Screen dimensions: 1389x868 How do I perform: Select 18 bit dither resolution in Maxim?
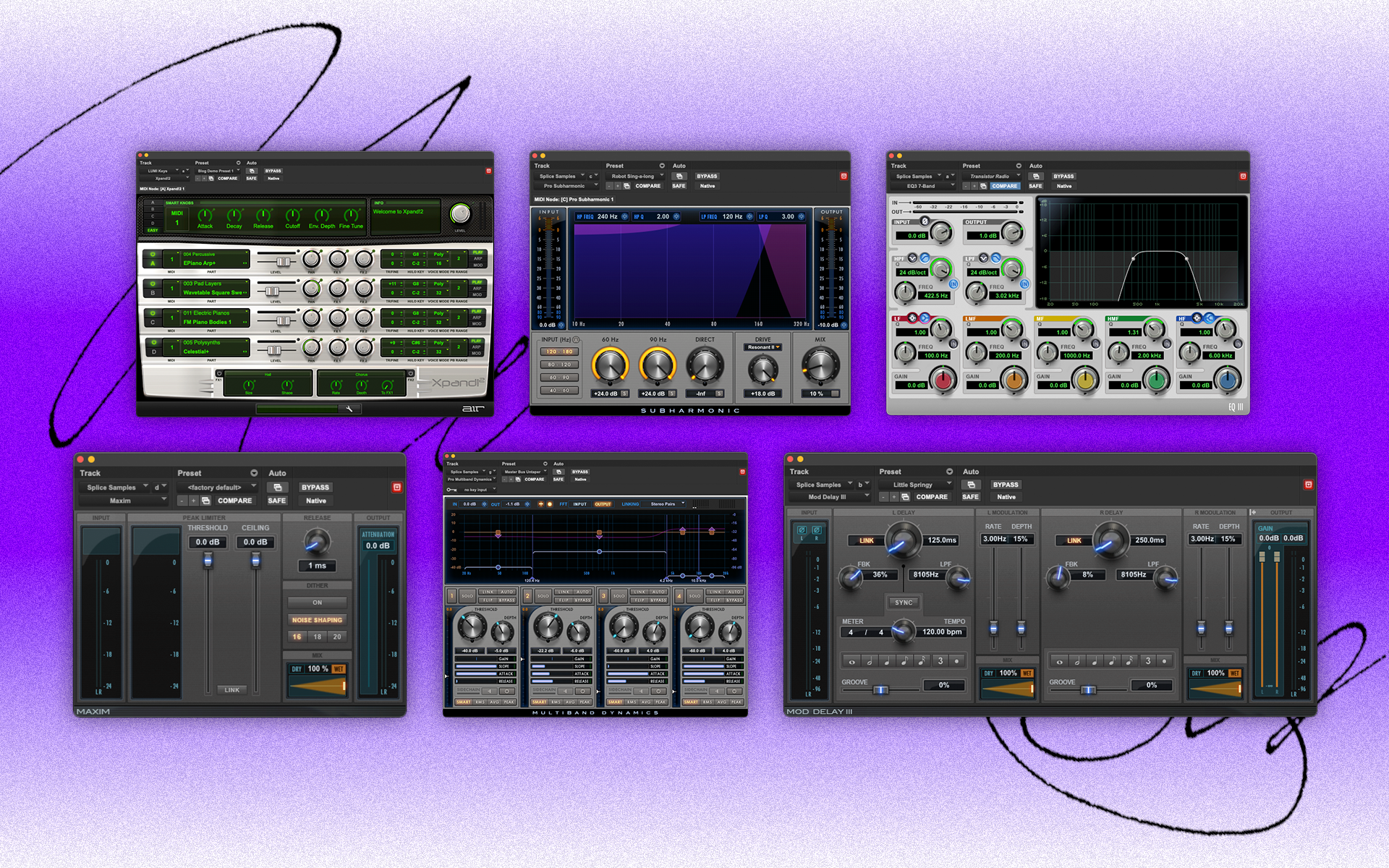pyautogui.click(x=317, y=637)
